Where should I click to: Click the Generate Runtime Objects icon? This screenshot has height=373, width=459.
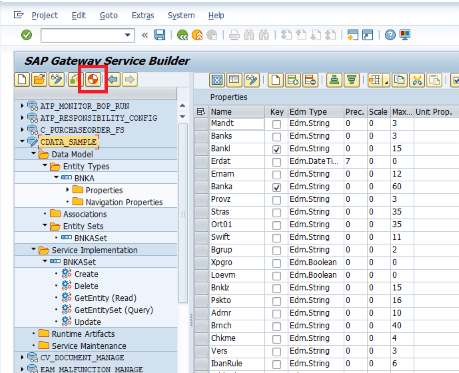tap(93, 79)
